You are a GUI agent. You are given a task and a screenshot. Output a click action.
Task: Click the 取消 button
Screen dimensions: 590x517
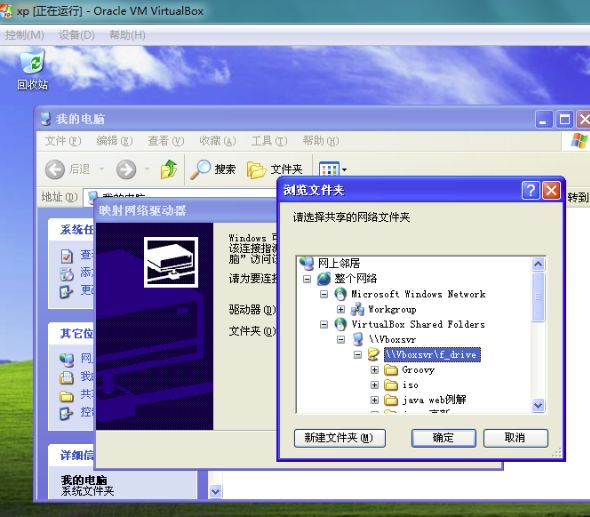point(515,438)
